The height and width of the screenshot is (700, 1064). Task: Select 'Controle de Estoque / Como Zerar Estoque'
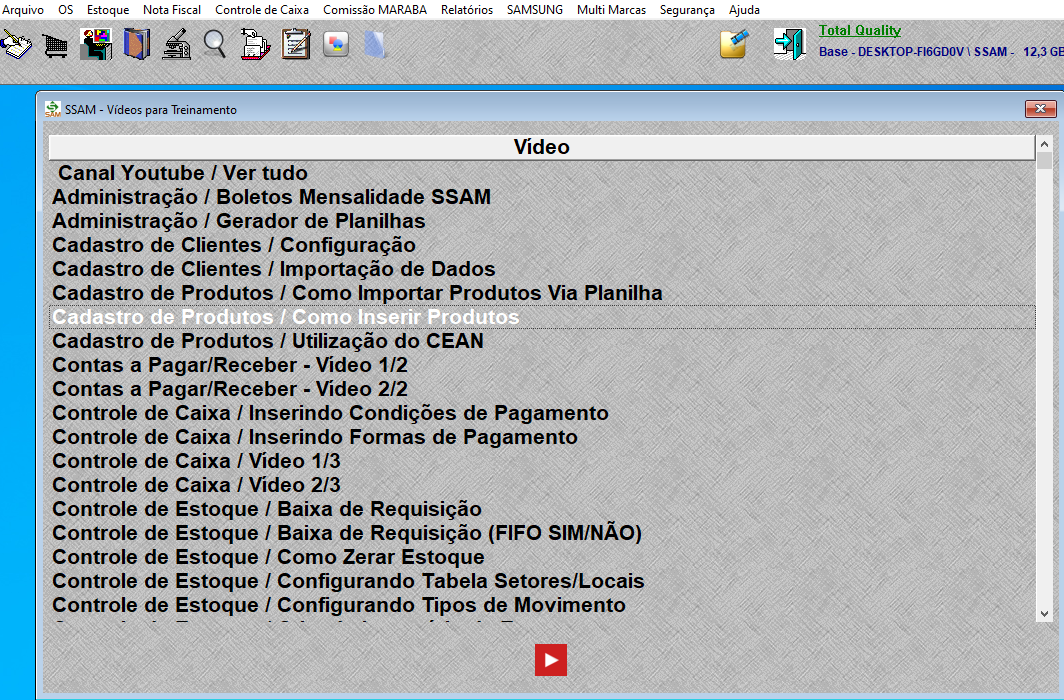point(268,557)
